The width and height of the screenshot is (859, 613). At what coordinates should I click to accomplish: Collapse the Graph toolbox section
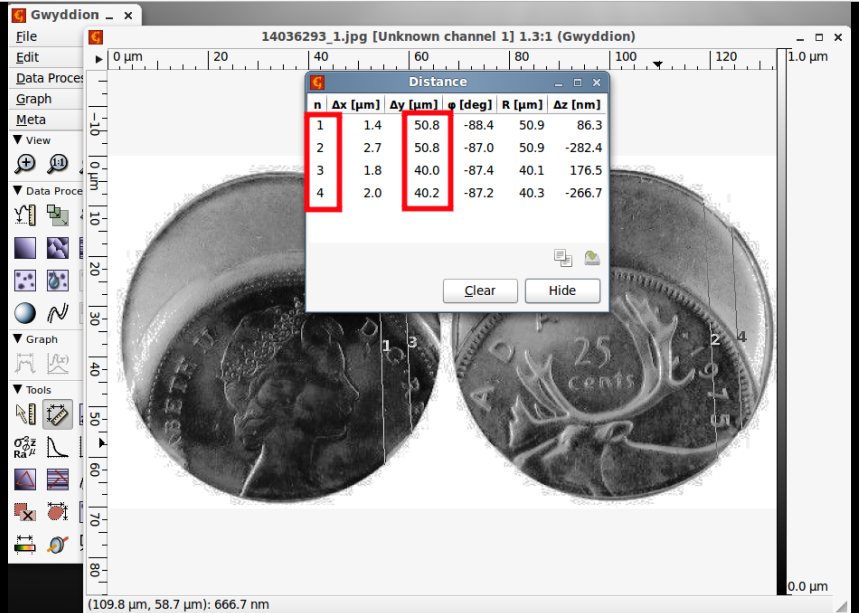[18, 339]
